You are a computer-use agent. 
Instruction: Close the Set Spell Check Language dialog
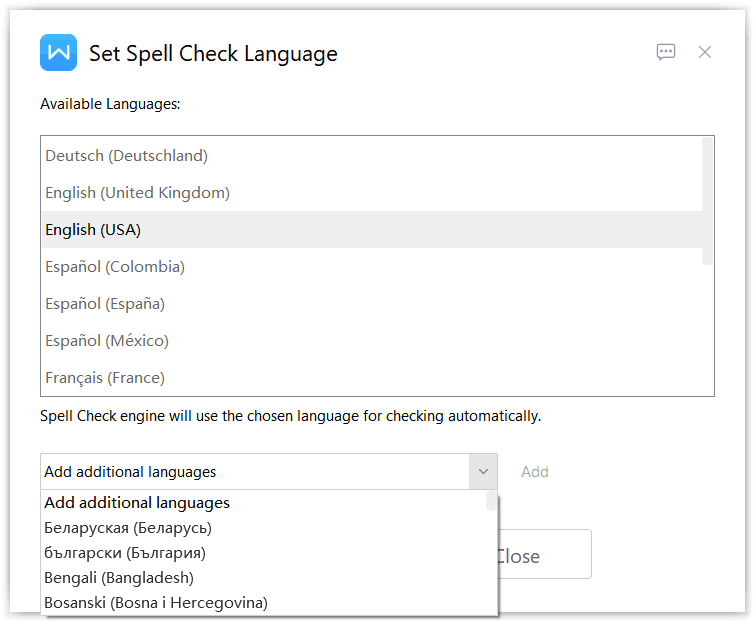(x=705, y=52)
